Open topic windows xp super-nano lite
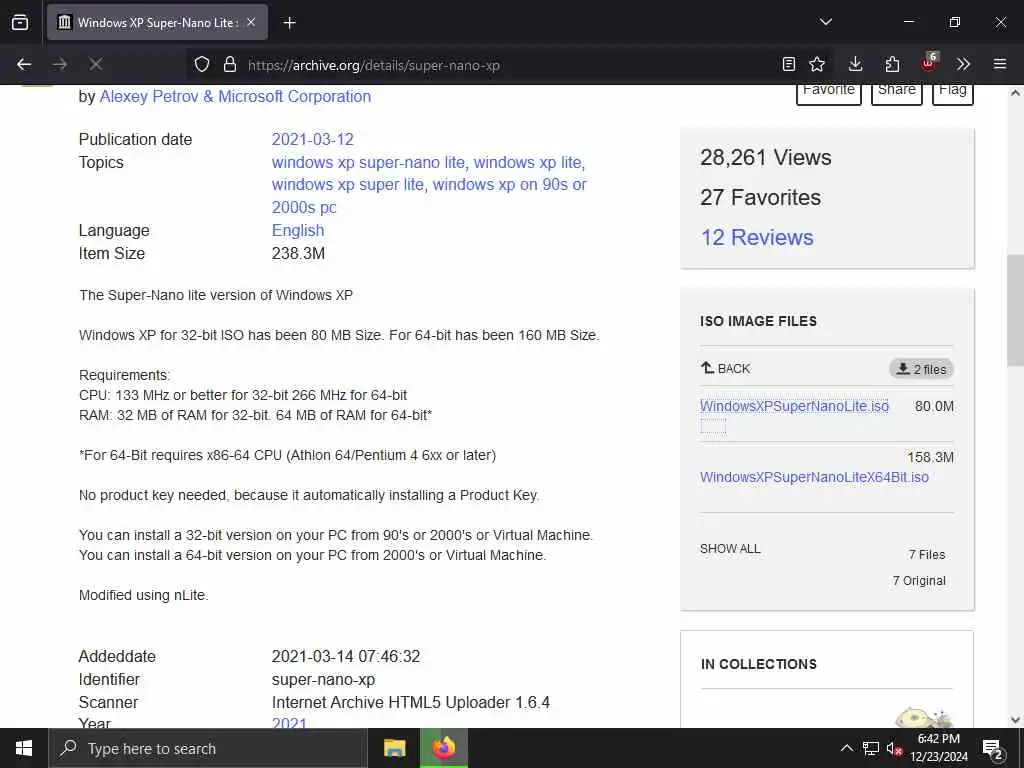 click(x=368, y=163)
